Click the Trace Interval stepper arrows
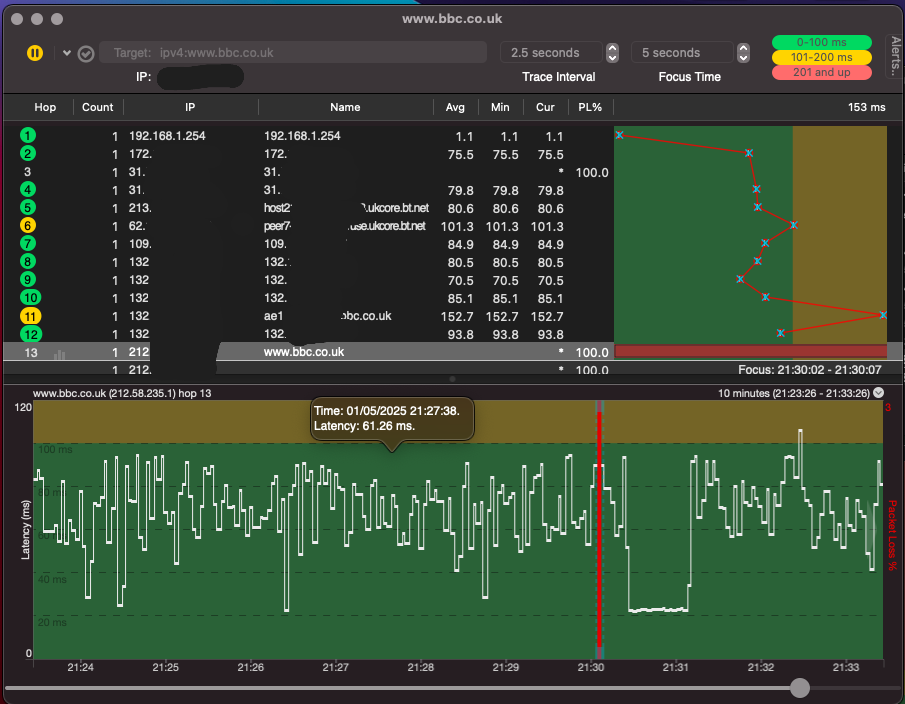Viewport: 905px width, 704px height. pos(612,53)
